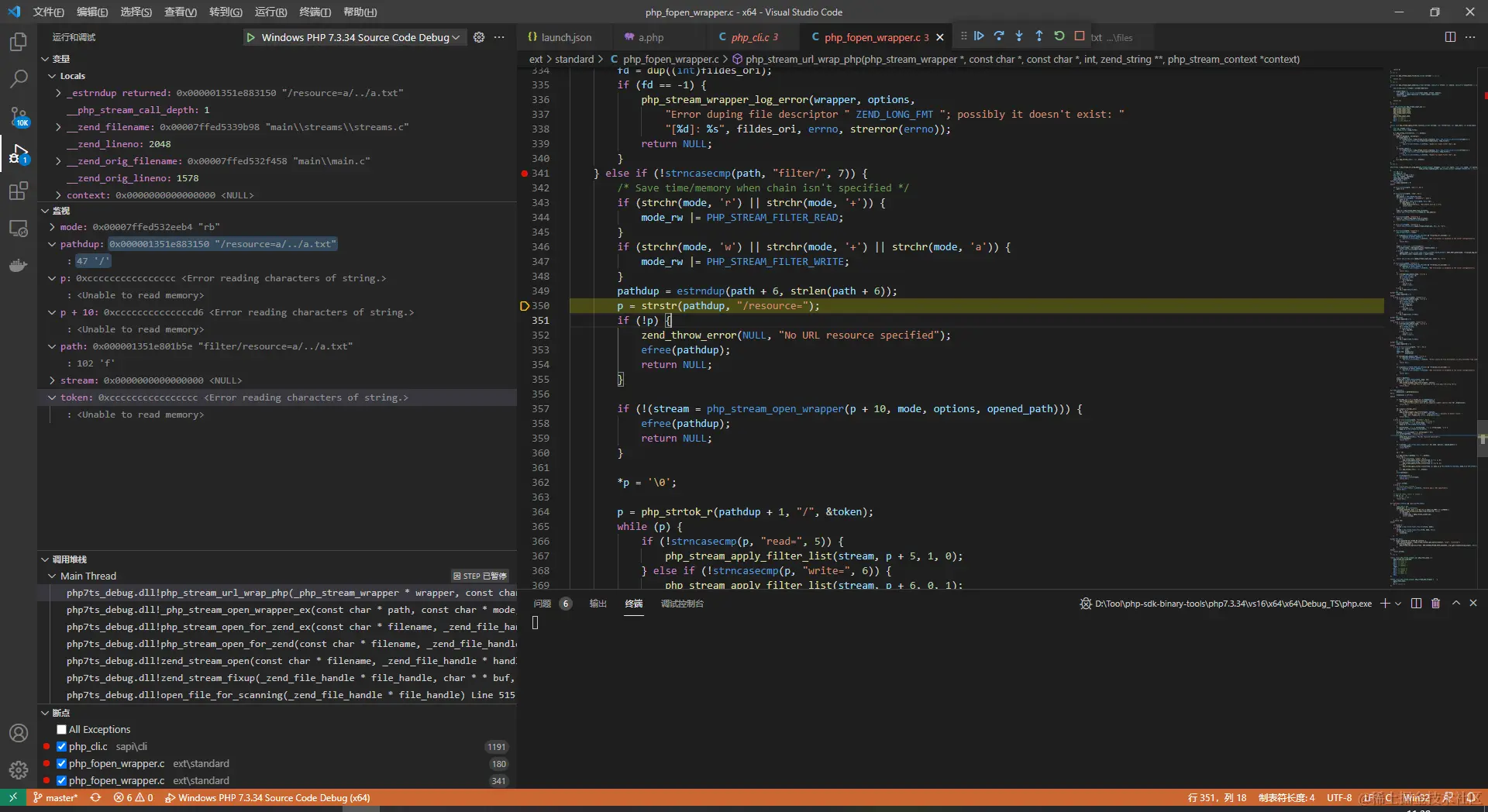Switch to the a.php tab
The image size is (1488, 812).
pos(650,37)
